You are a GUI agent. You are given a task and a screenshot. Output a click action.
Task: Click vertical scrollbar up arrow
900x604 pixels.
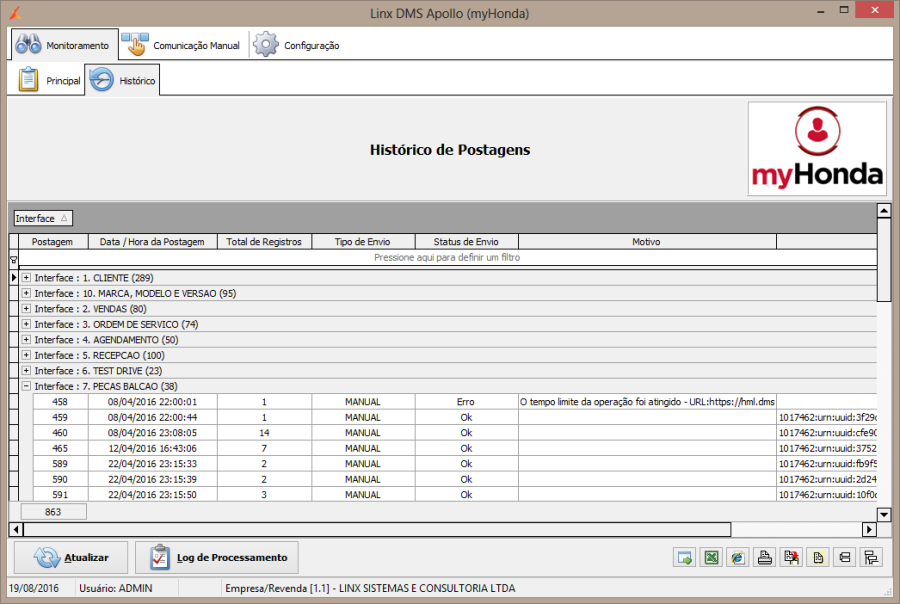coord(884,211)
